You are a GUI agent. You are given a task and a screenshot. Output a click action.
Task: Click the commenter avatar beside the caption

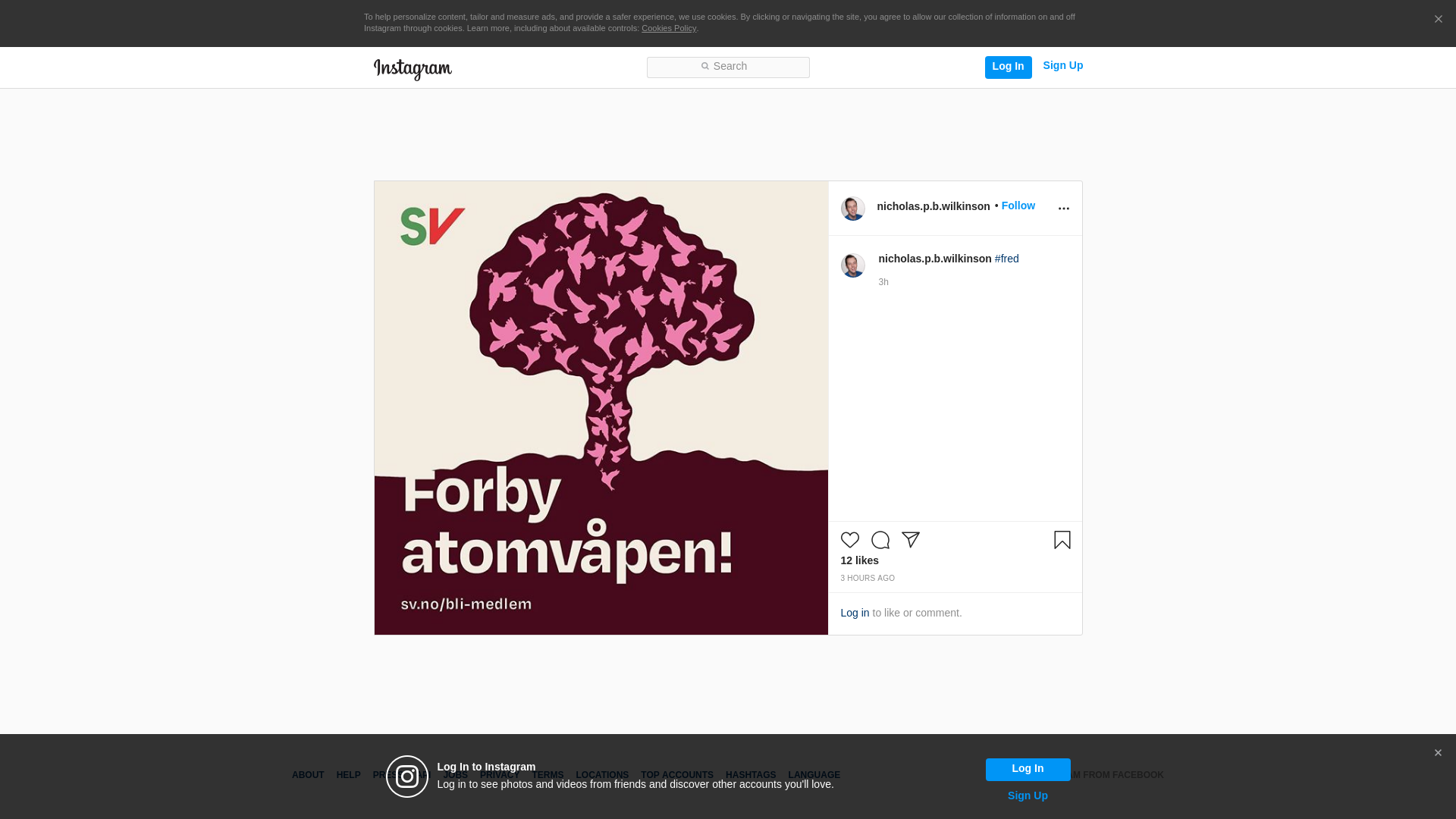click(x=852, y=265)
